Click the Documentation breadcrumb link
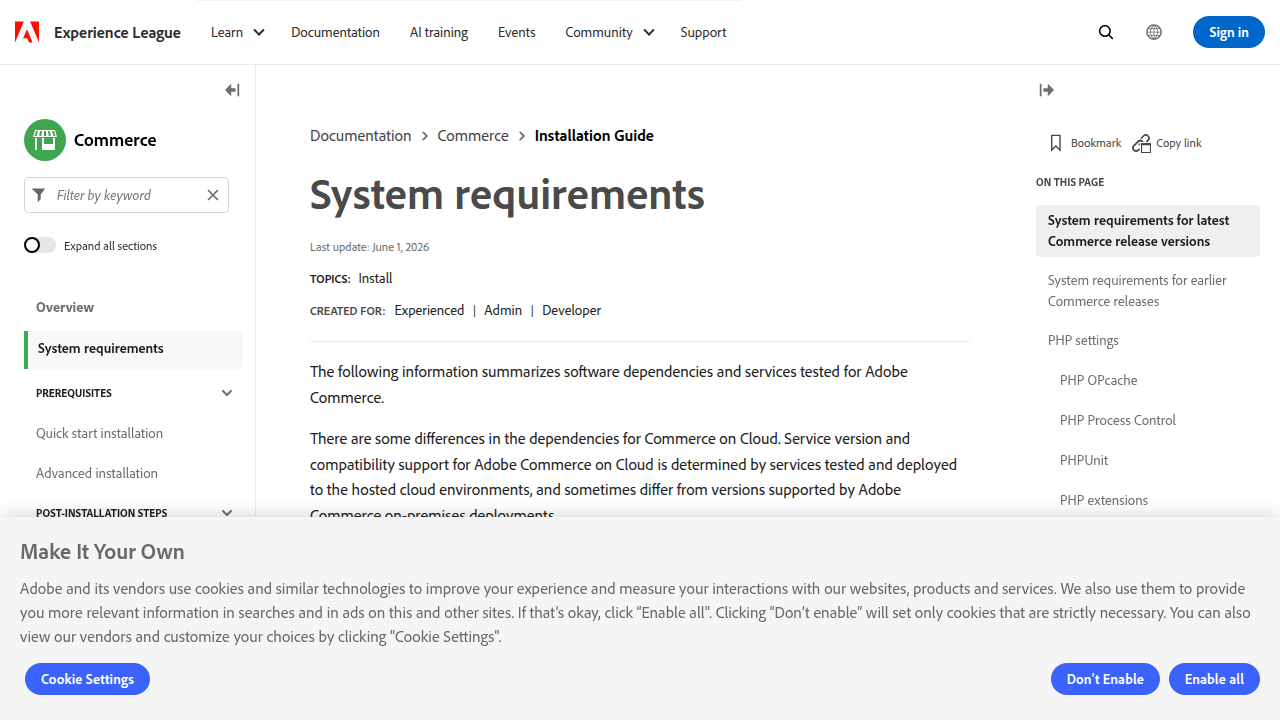Image resolution: width=1280 pixels, height=720 pixels. click(360, 136)
